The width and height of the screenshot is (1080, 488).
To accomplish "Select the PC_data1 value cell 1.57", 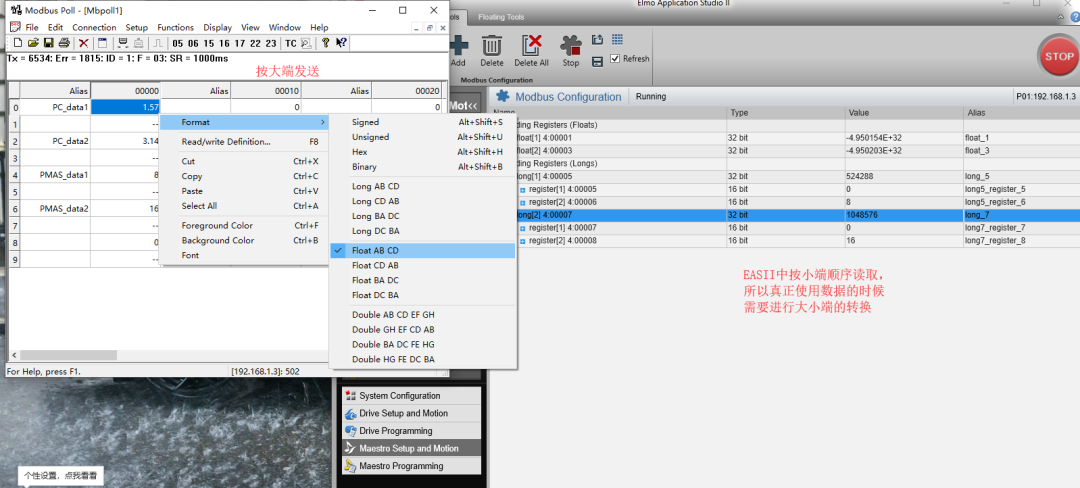I will pos(125,107).
